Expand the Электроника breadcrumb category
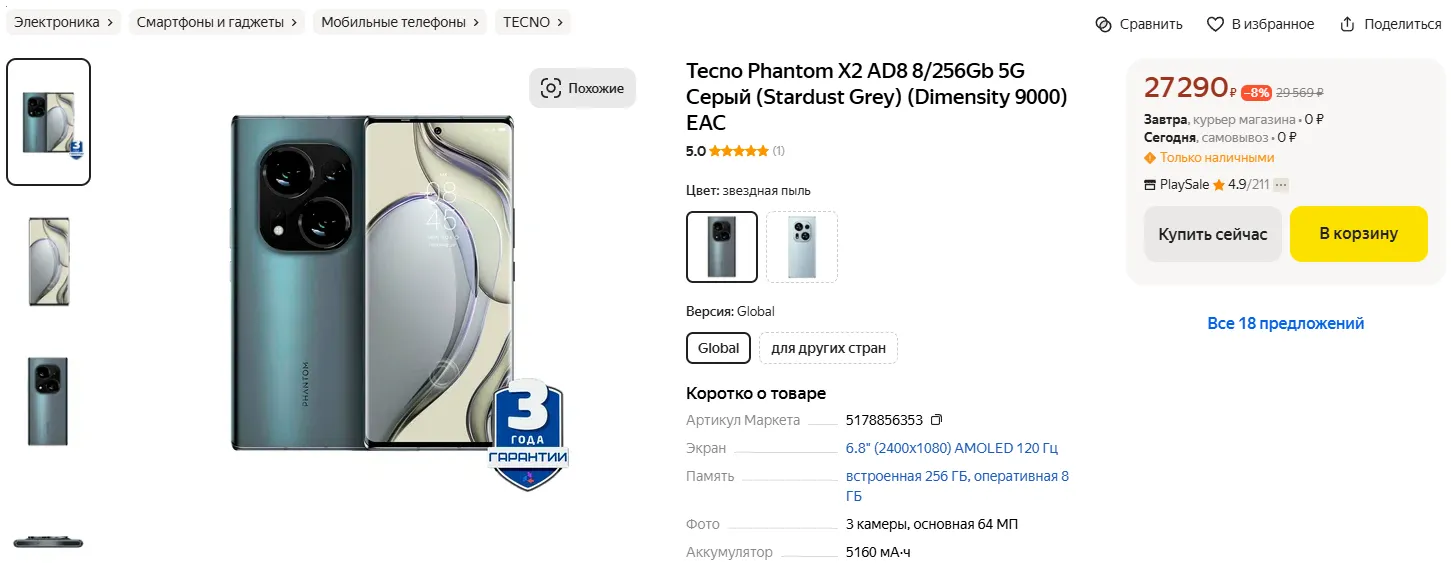The height and width of the screenshot is (563, 1451). coord(64,22)
